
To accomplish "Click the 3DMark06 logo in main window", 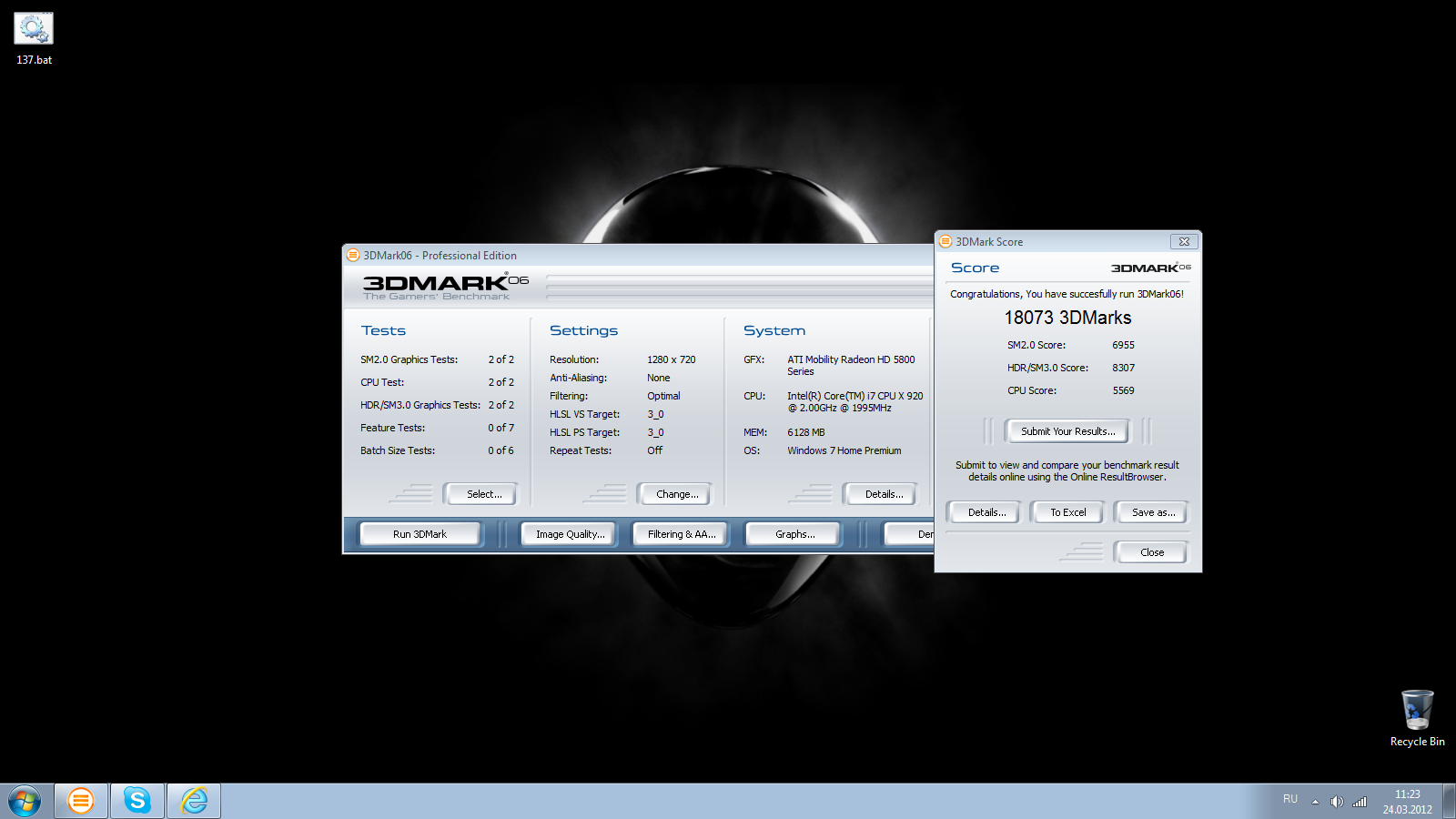I will (x=445, y=286).
